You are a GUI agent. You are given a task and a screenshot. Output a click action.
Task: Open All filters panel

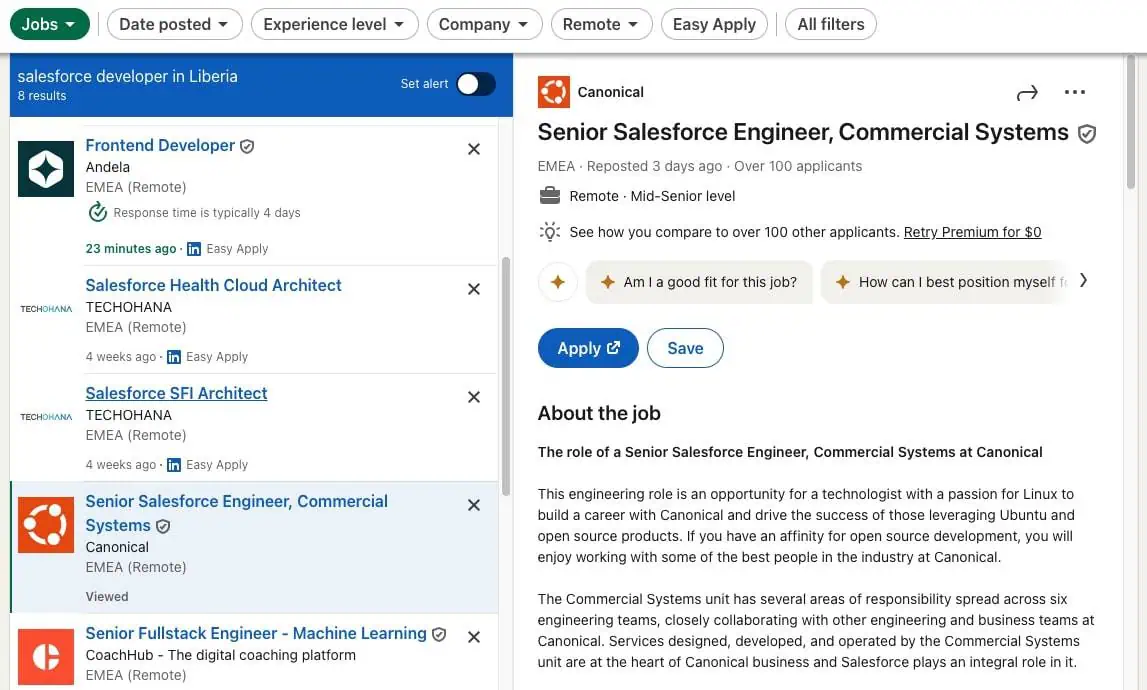pos(831,24)
